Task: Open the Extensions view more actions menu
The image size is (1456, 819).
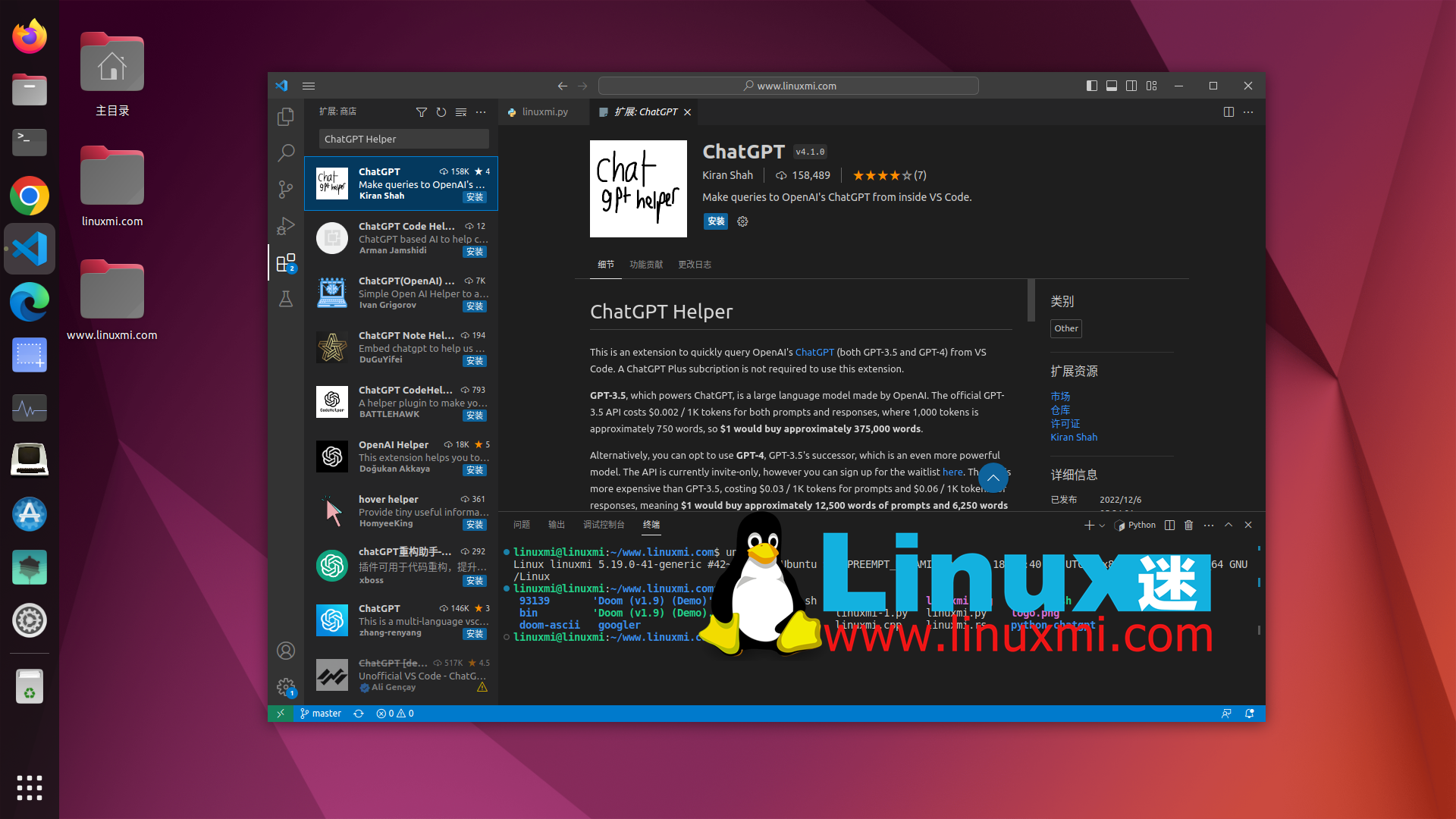Action: point(481,112)
